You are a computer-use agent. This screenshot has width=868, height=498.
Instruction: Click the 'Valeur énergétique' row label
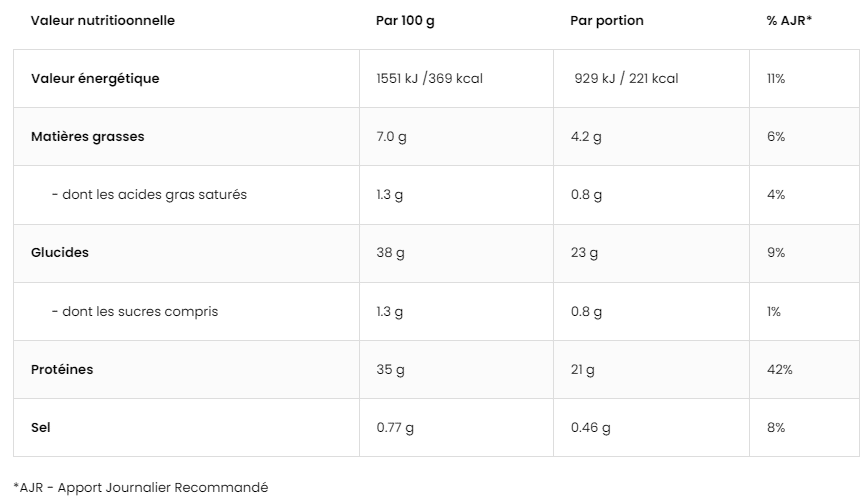(95, 79)
